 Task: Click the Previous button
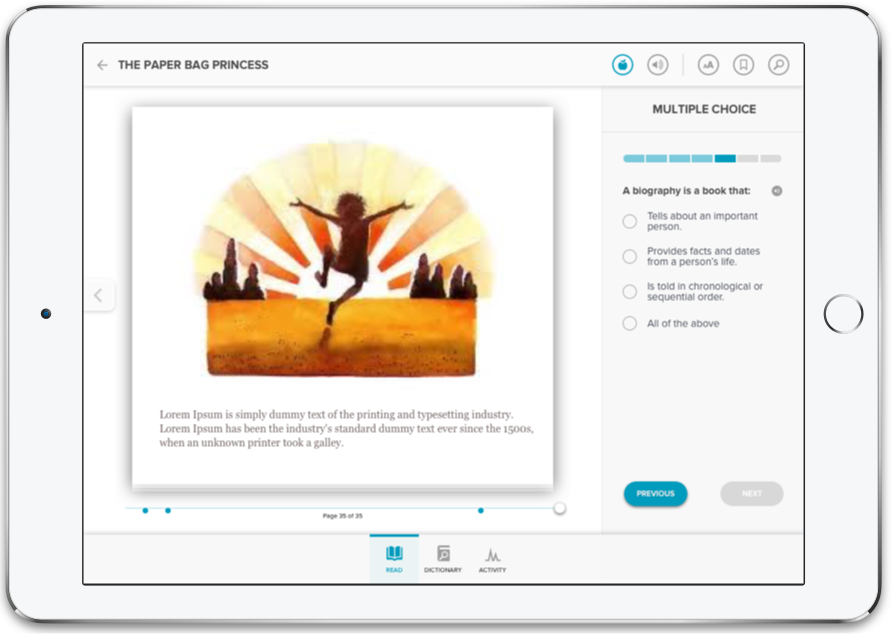[655, 493]
